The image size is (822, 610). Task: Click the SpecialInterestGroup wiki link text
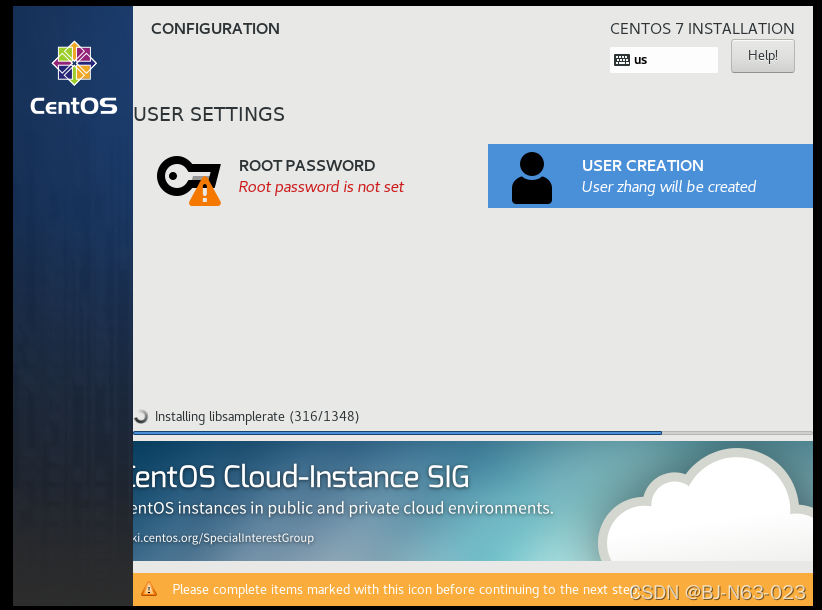click(224, 538)
